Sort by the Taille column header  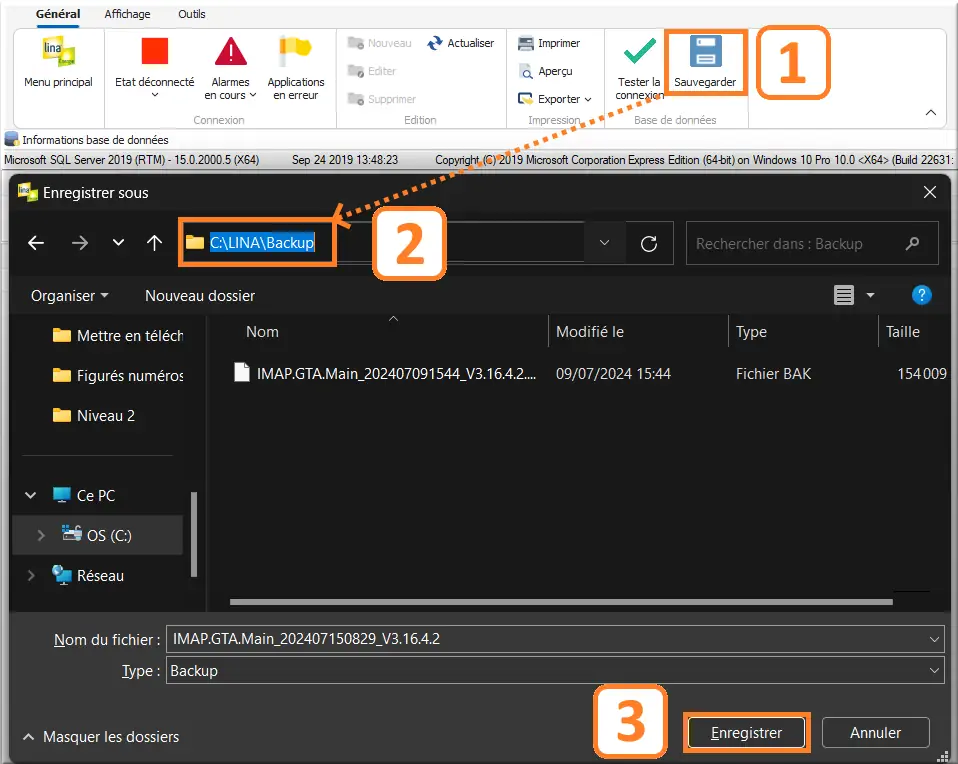pos(902,332)
